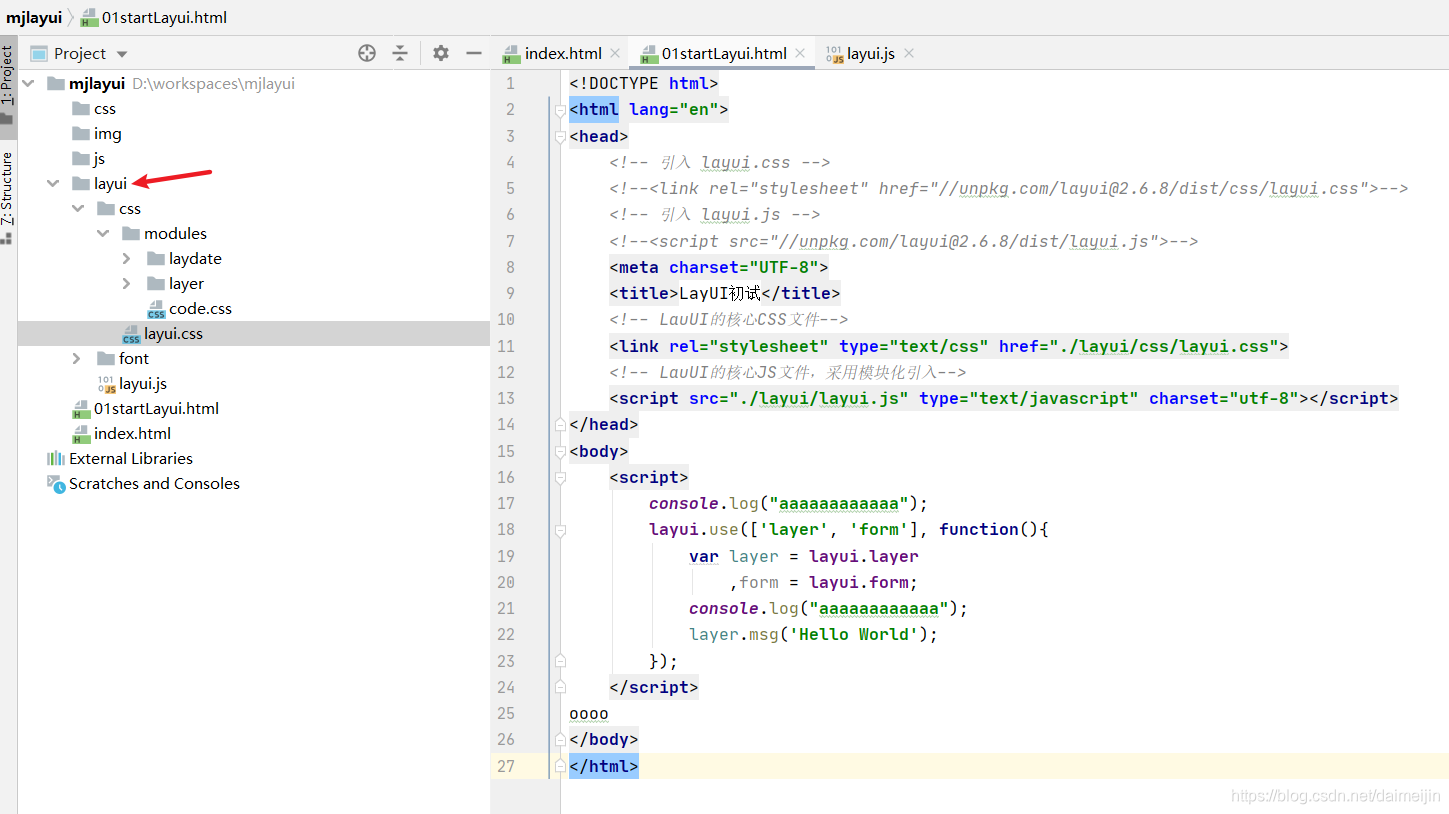Image resolution: width=1449 pixels, height=814 pixels.
Task: Click 01startLayui.html breadcrumb in navigation bar
Action: (x=154, y=17)
